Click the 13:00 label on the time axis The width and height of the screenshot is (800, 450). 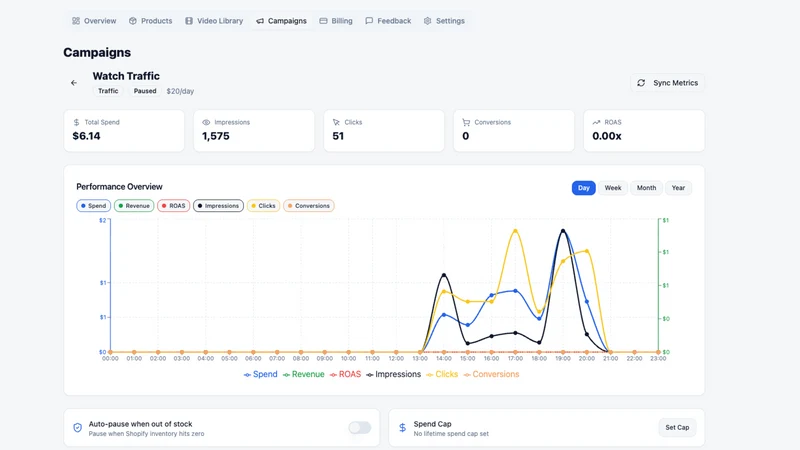point(420,359)
